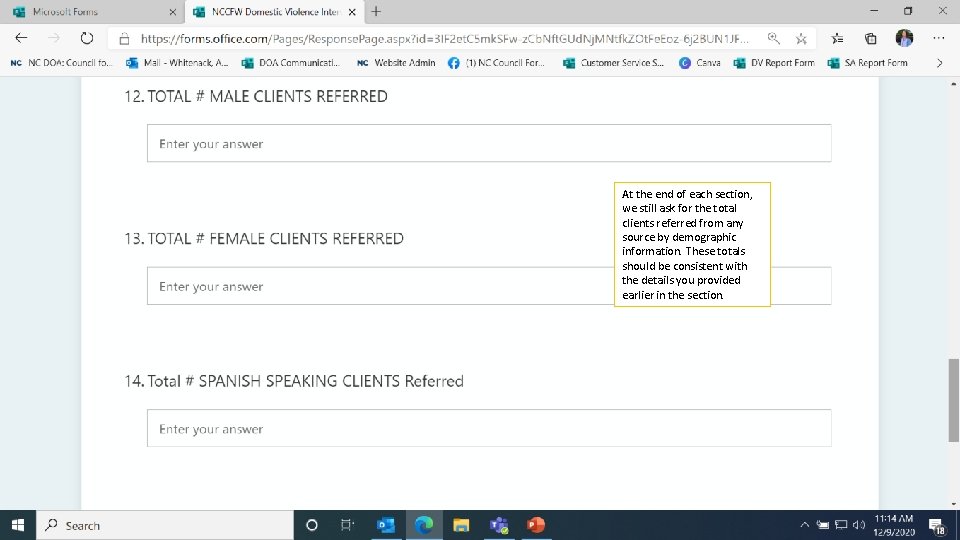Click the page vertical scrollbar thumb
Image resolution: width=960 pixels, height=540 pixels.
953,400
